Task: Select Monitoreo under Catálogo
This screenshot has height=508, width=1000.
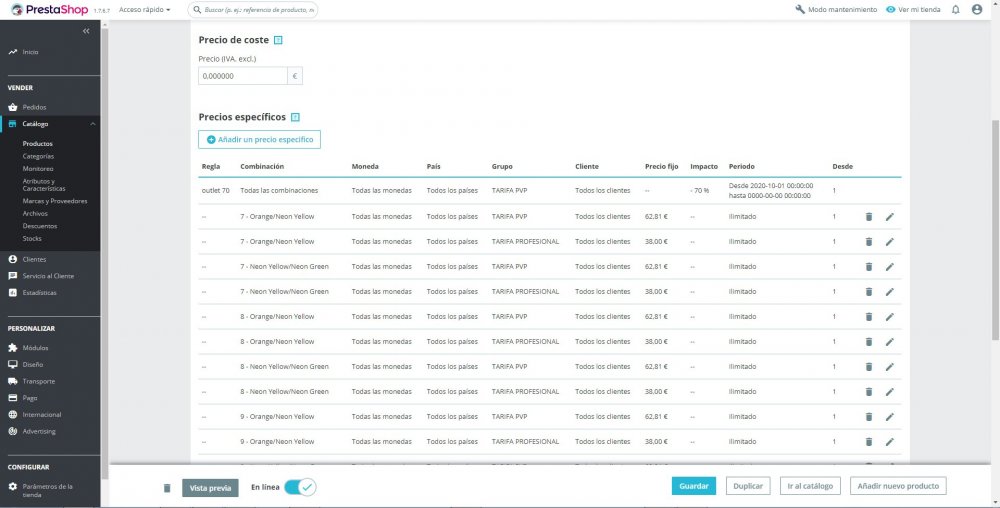Action: click(x=38, y=169)
